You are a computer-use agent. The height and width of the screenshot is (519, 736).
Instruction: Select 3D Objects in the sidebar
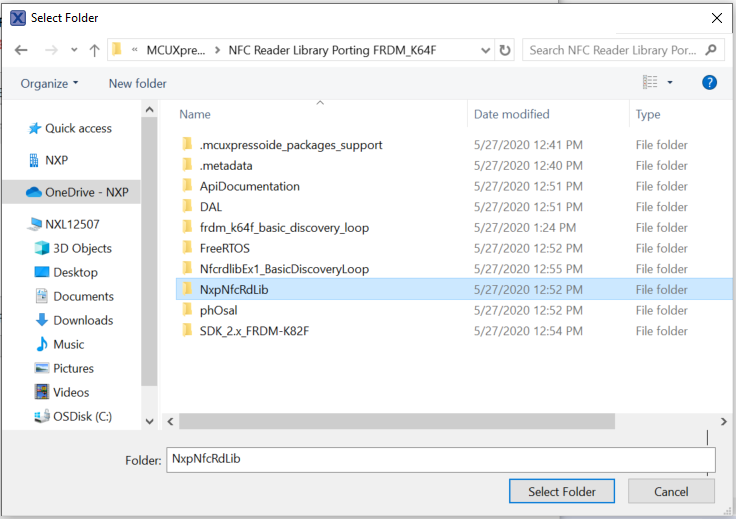(82, 248)
